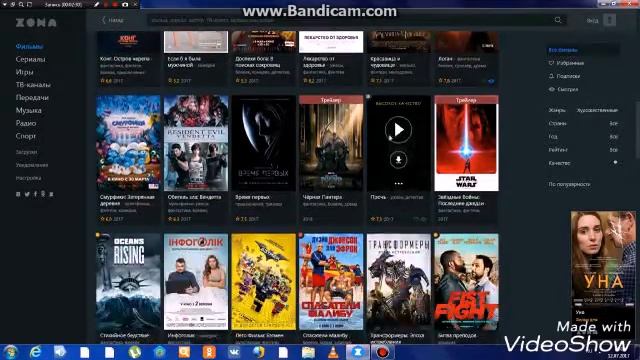640x360 pixels.
Task: Open the user profile icon next to Вход
Action: tap(609, 20)
